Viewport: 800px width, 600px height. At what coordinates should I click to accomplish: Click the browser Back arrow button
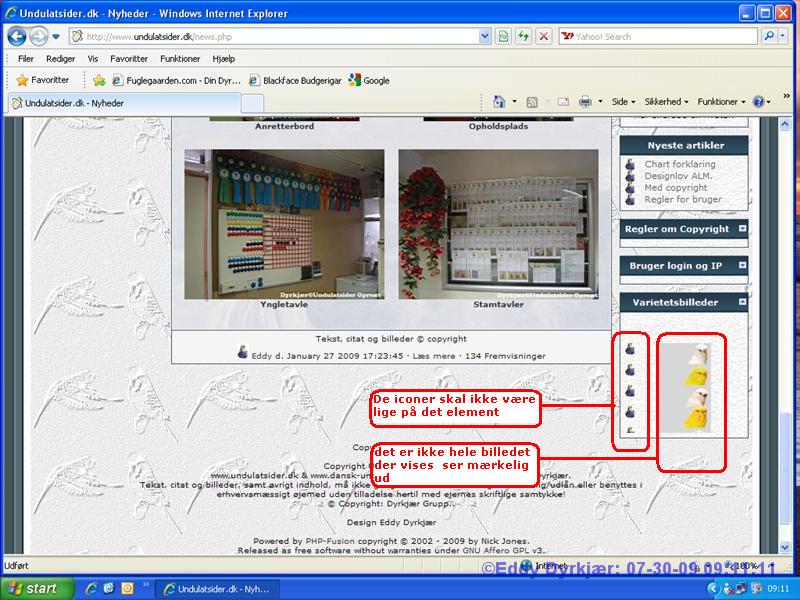17,37
